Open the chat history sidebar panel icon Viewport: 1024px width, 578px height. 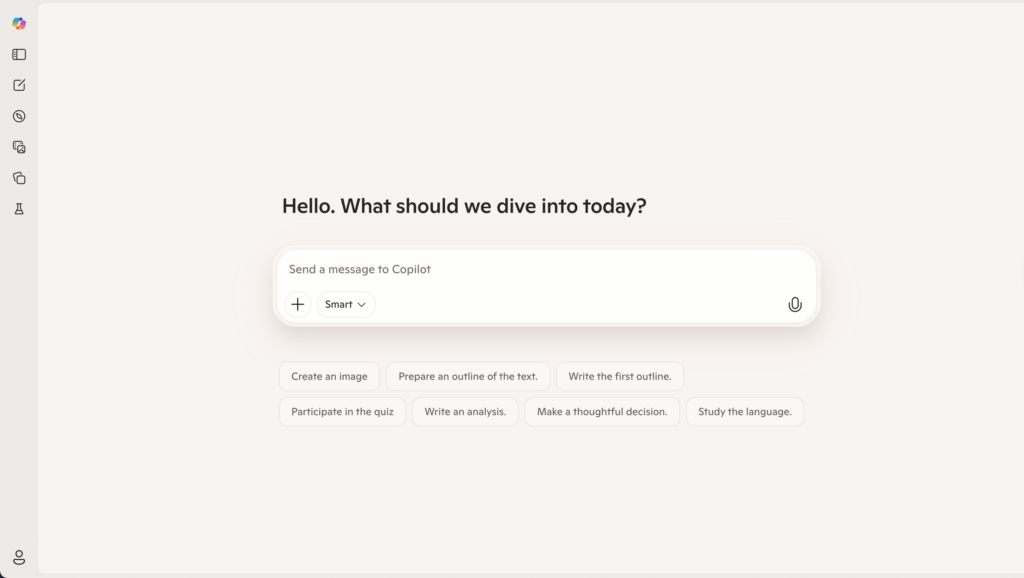pyautogui.click(x=18, y=54)
